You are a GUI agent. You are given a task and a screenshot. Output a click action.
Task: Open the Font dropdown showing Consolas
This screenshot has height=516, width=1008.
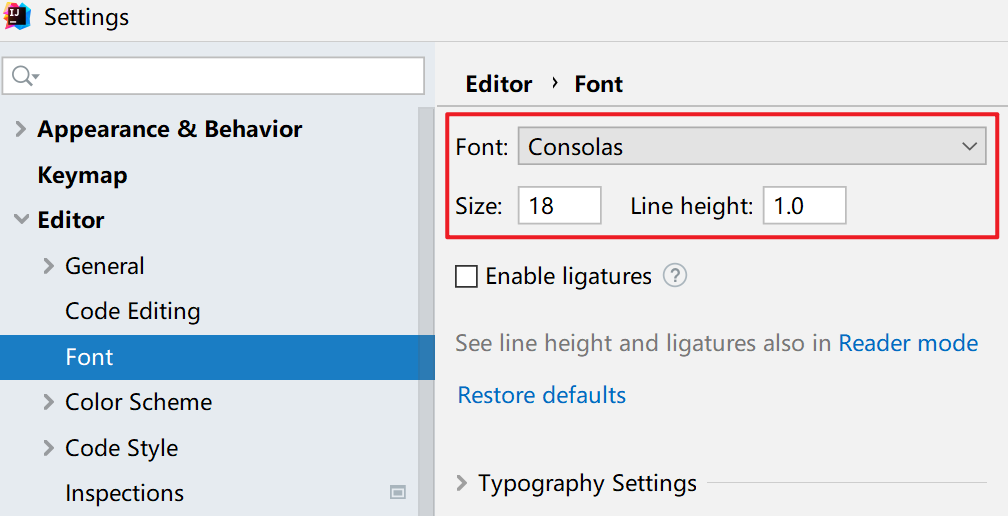point(751,147)
